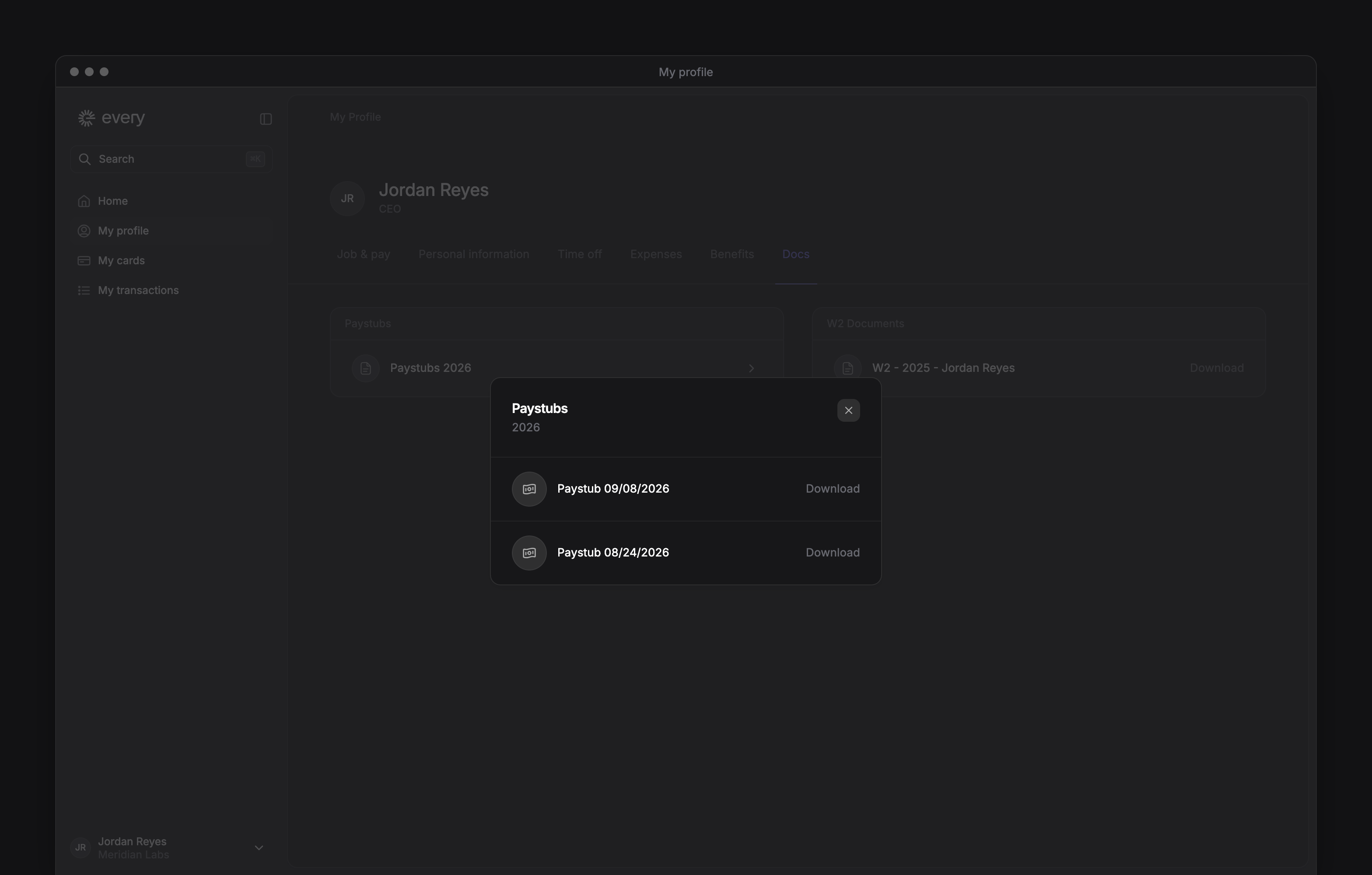The height and width of the screenshot is (875, 1372).
Task: Collapse the sidebar panel icon
Action: tap(266, 119)
